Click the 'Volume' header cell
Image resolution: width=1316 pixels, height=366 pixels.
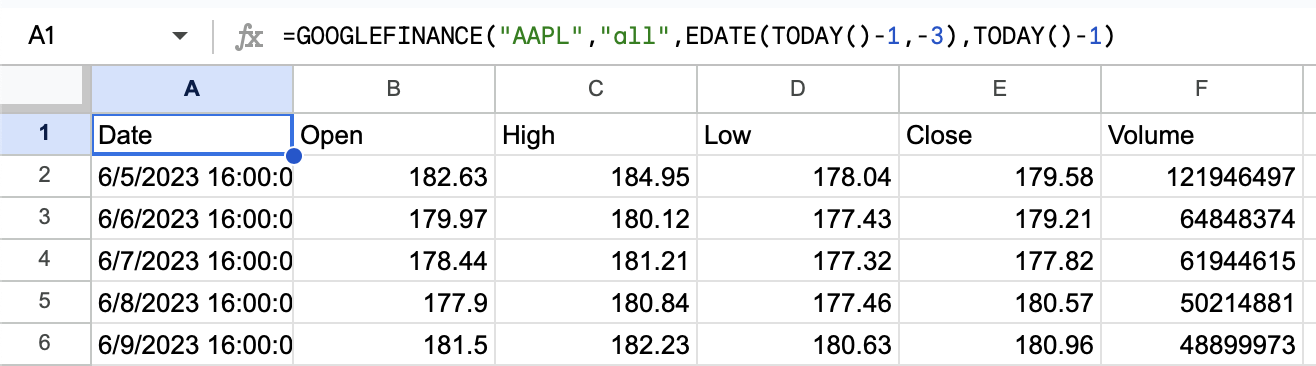click(1202, 134)
